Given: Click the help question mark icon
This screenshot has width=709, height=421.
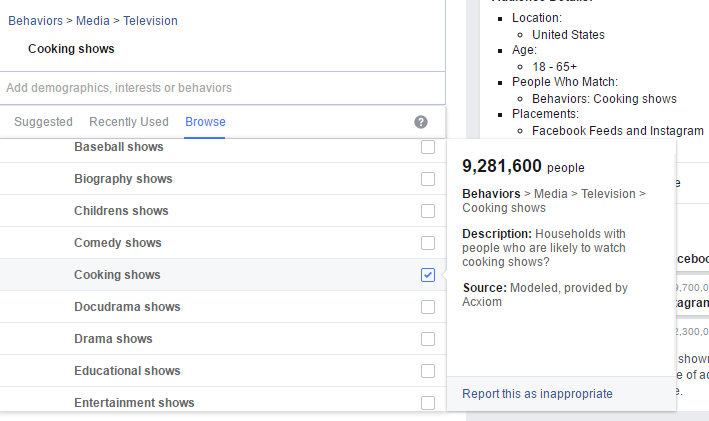Looking at the screenshot, I should point(421,122).
